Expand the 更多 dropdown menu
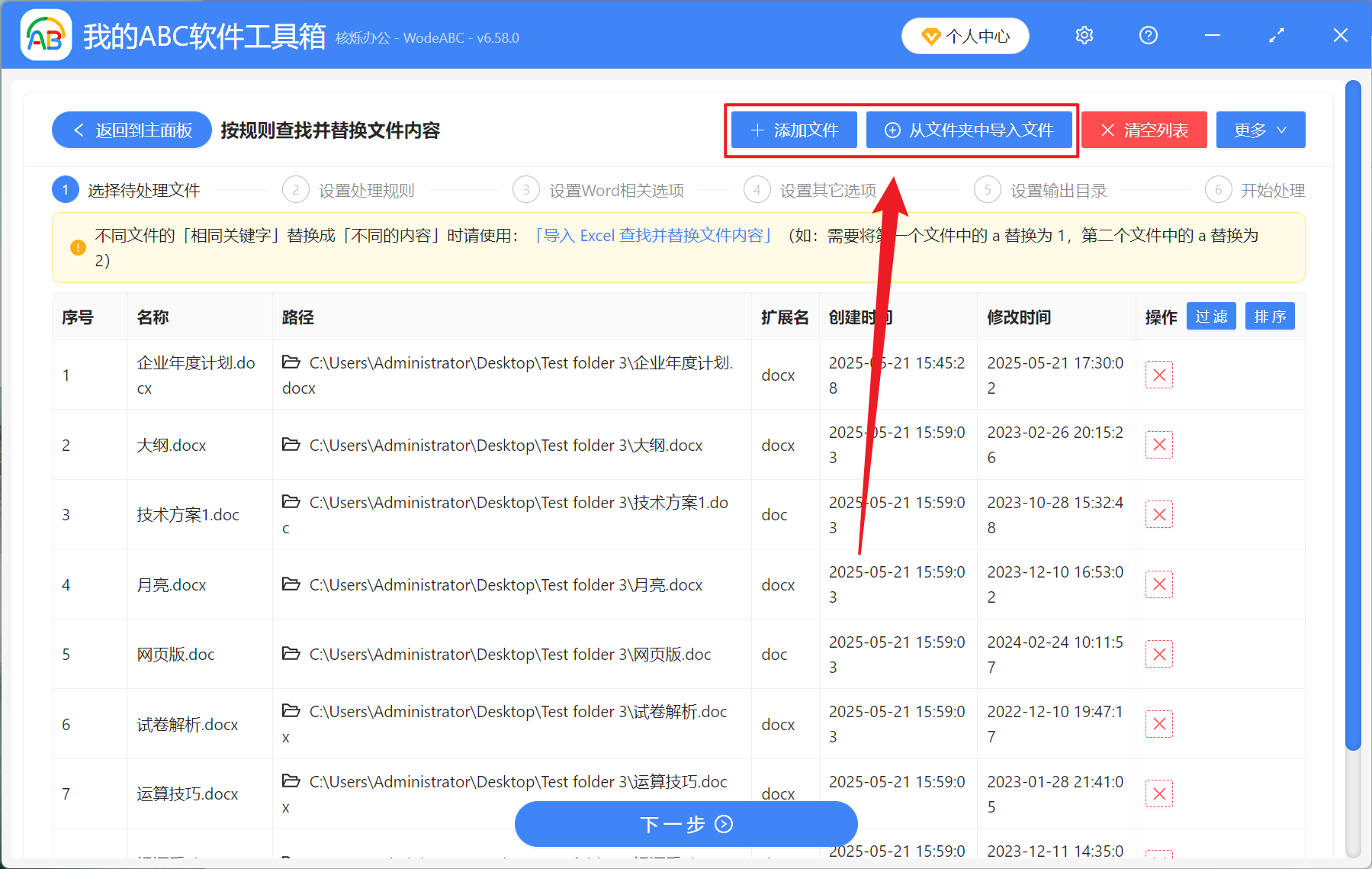 pos(1260,130)
